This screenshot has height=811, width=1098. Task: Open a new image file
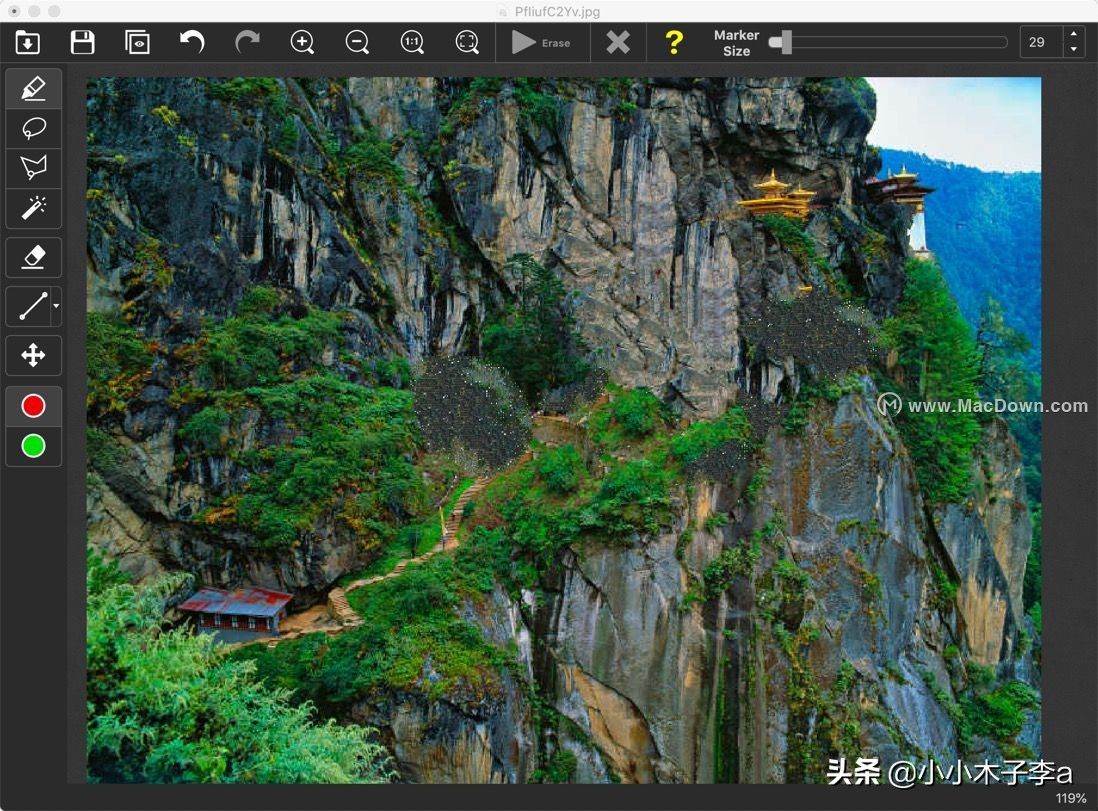point(27,42)
